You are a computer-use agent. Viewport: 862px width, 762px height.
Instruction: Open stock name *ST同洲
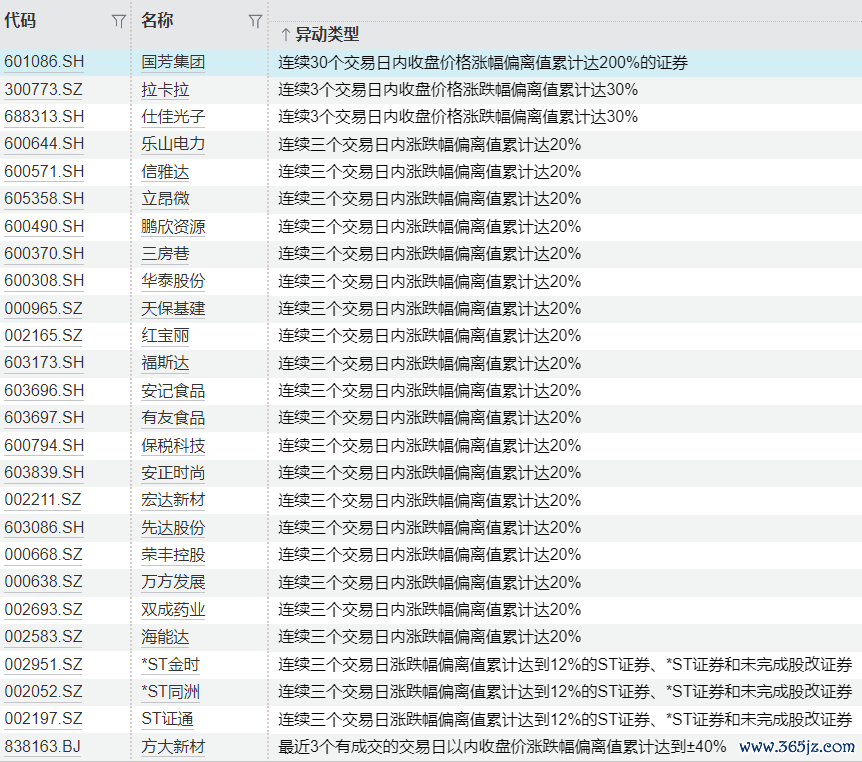[x=170, y=691]
